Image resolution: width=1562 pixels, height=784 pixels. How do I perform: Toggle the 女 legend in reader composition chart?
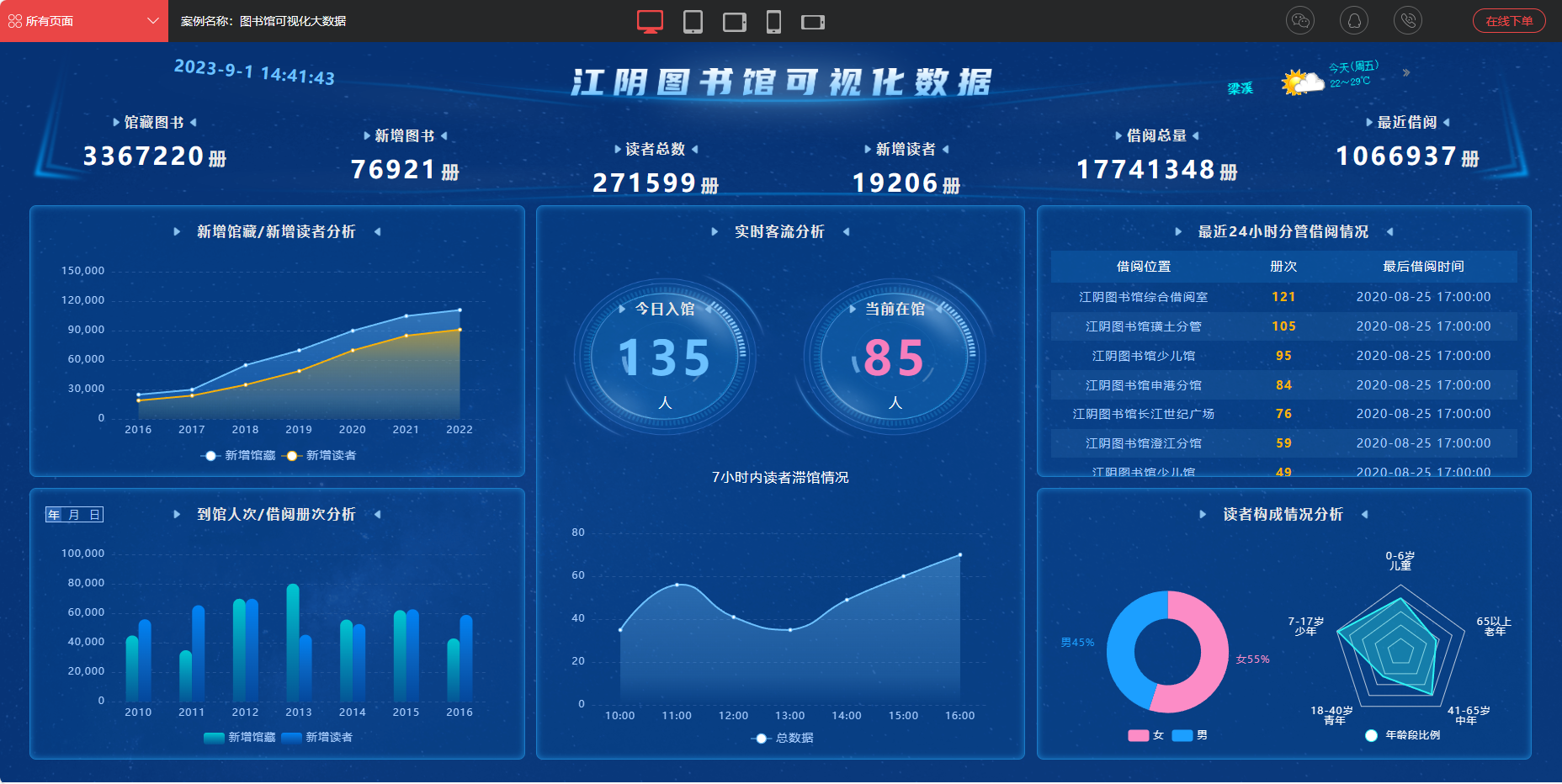[x=1146, y=734]
